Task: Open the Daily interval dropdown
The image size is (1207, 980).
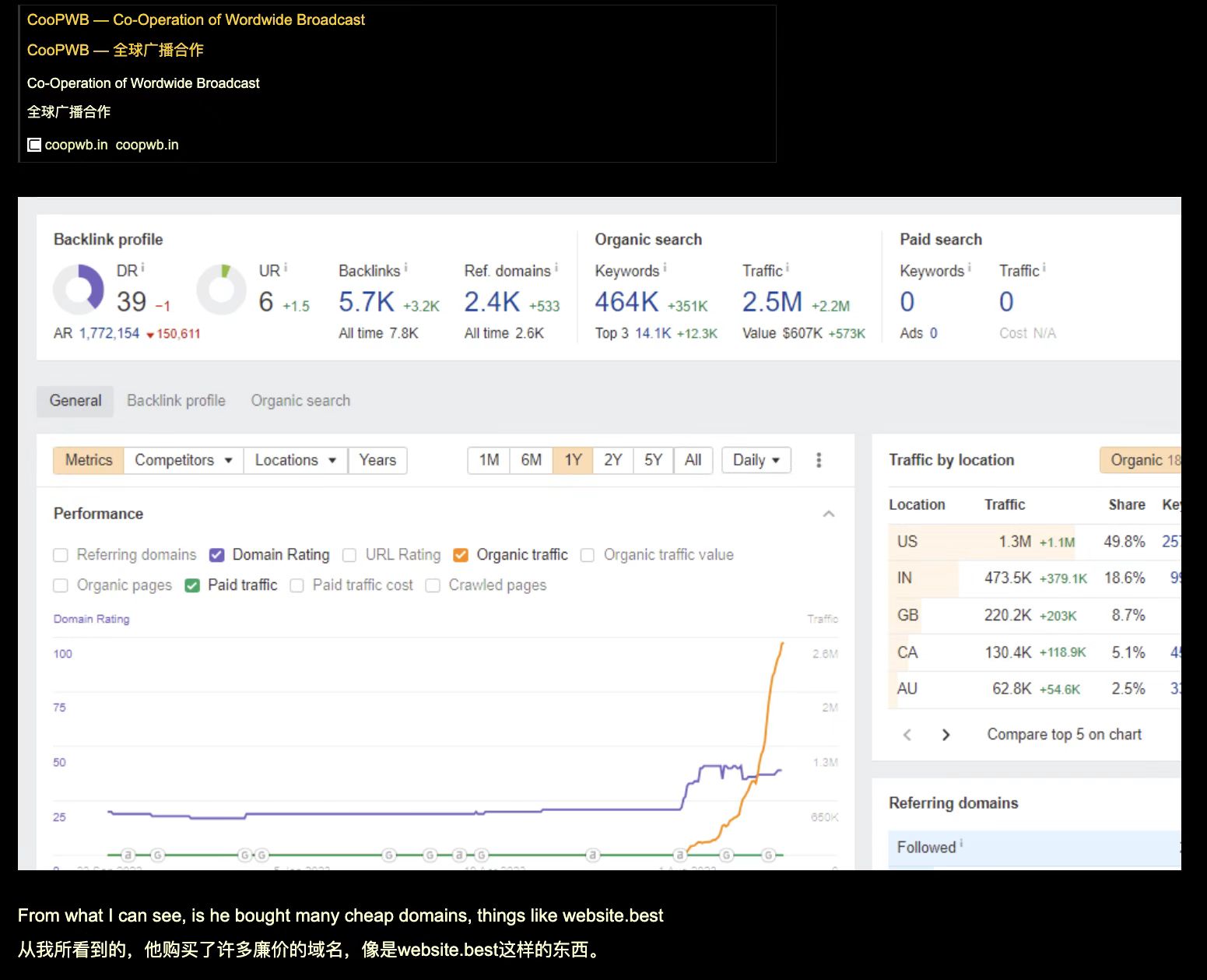Action: (756, 460)
